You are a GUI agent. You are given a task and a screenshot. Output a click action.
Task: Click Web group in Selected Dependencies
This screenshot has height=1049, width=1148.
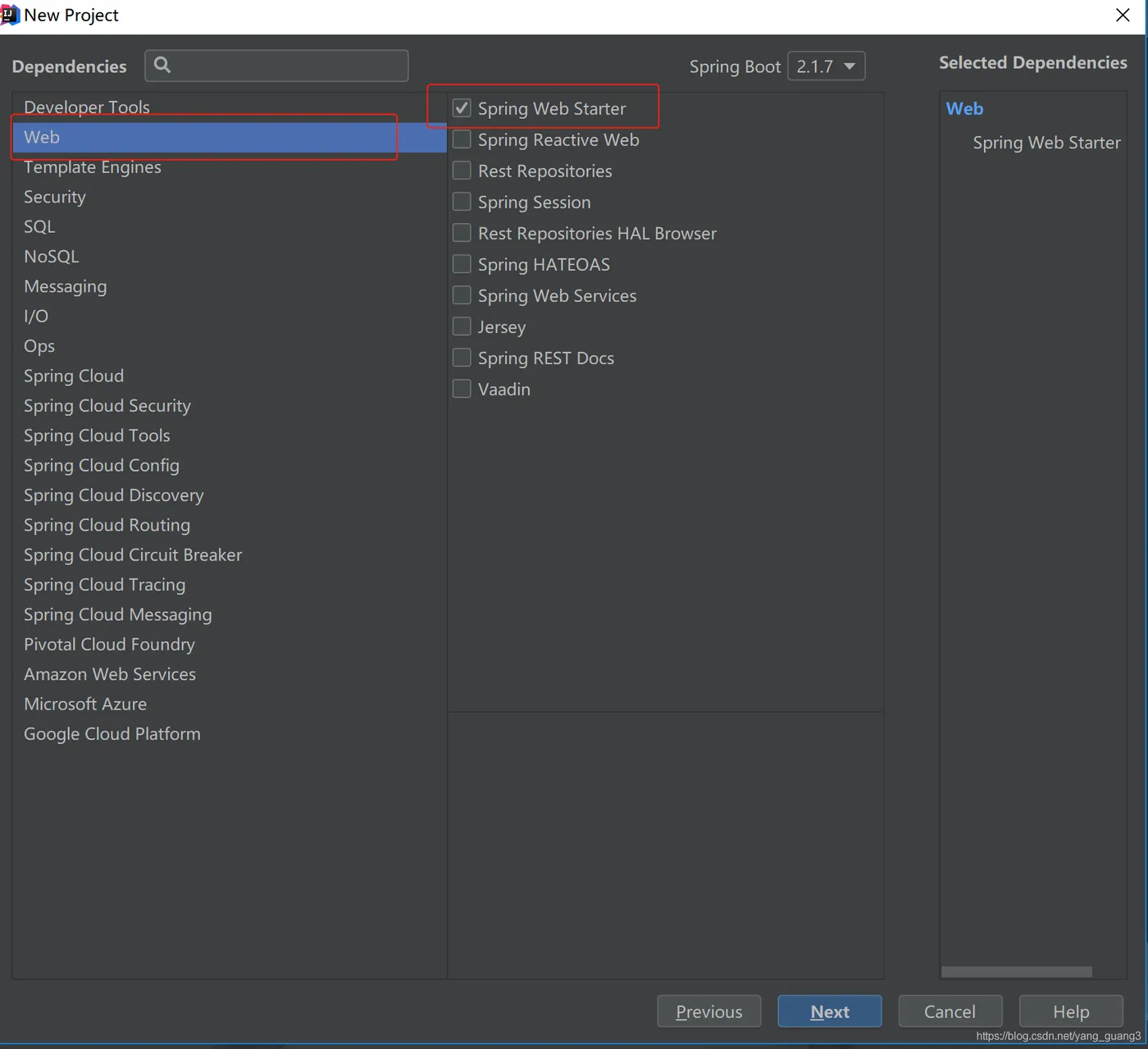(964, 108)
